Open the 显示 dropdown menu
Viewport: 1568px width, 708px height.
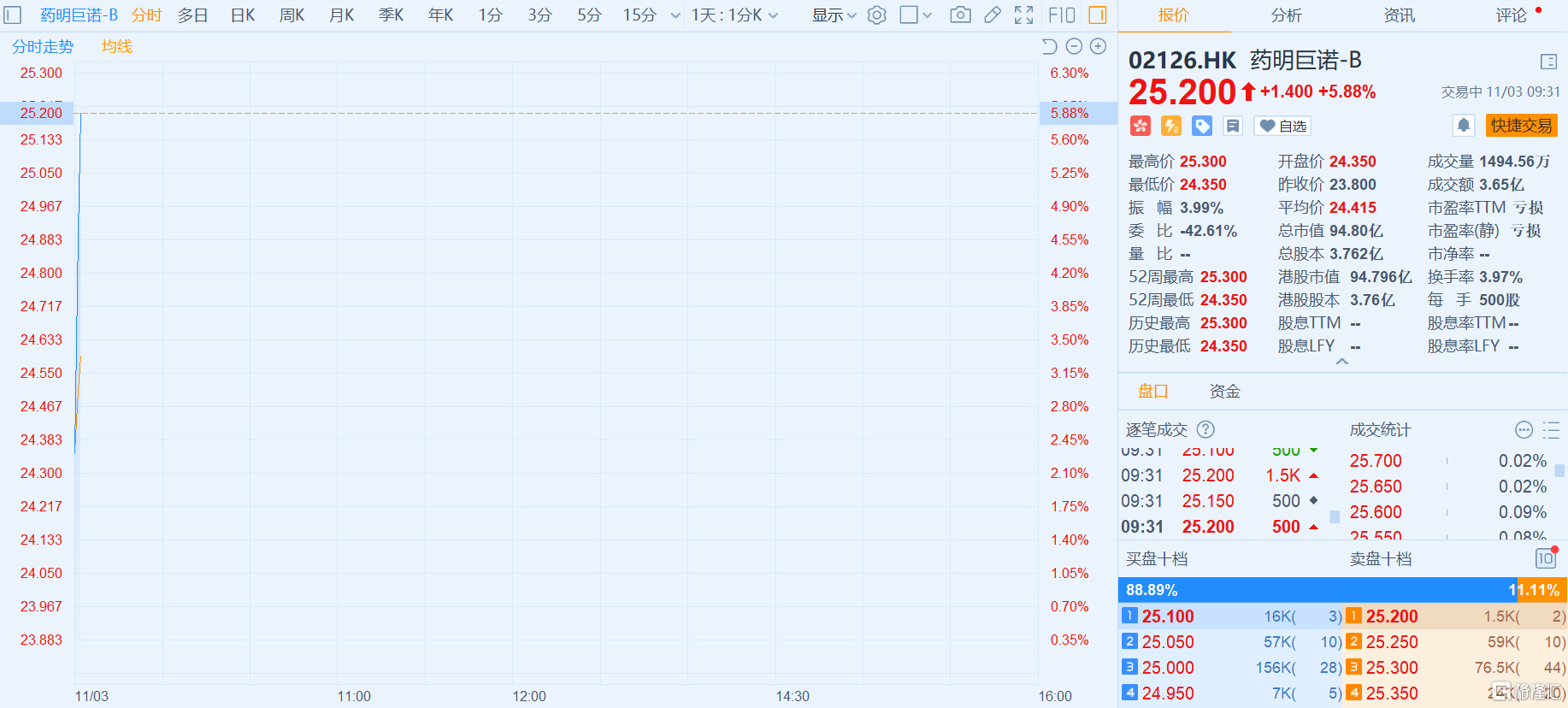pos(834,15)
